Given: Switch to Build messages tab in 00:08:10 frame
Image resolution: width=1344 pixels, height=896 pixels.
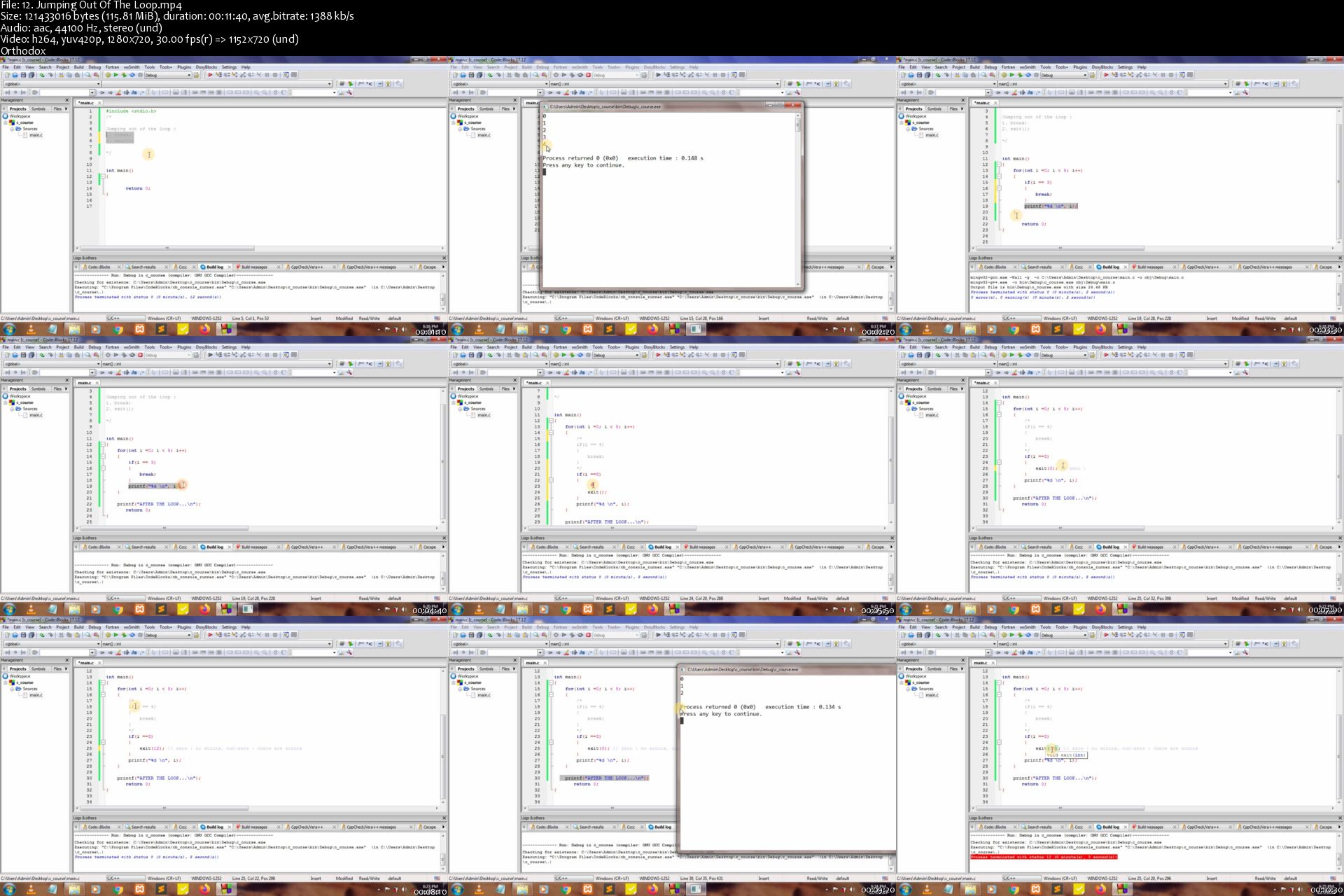Looking at the screenshot, I should click(x=253, y=827).
